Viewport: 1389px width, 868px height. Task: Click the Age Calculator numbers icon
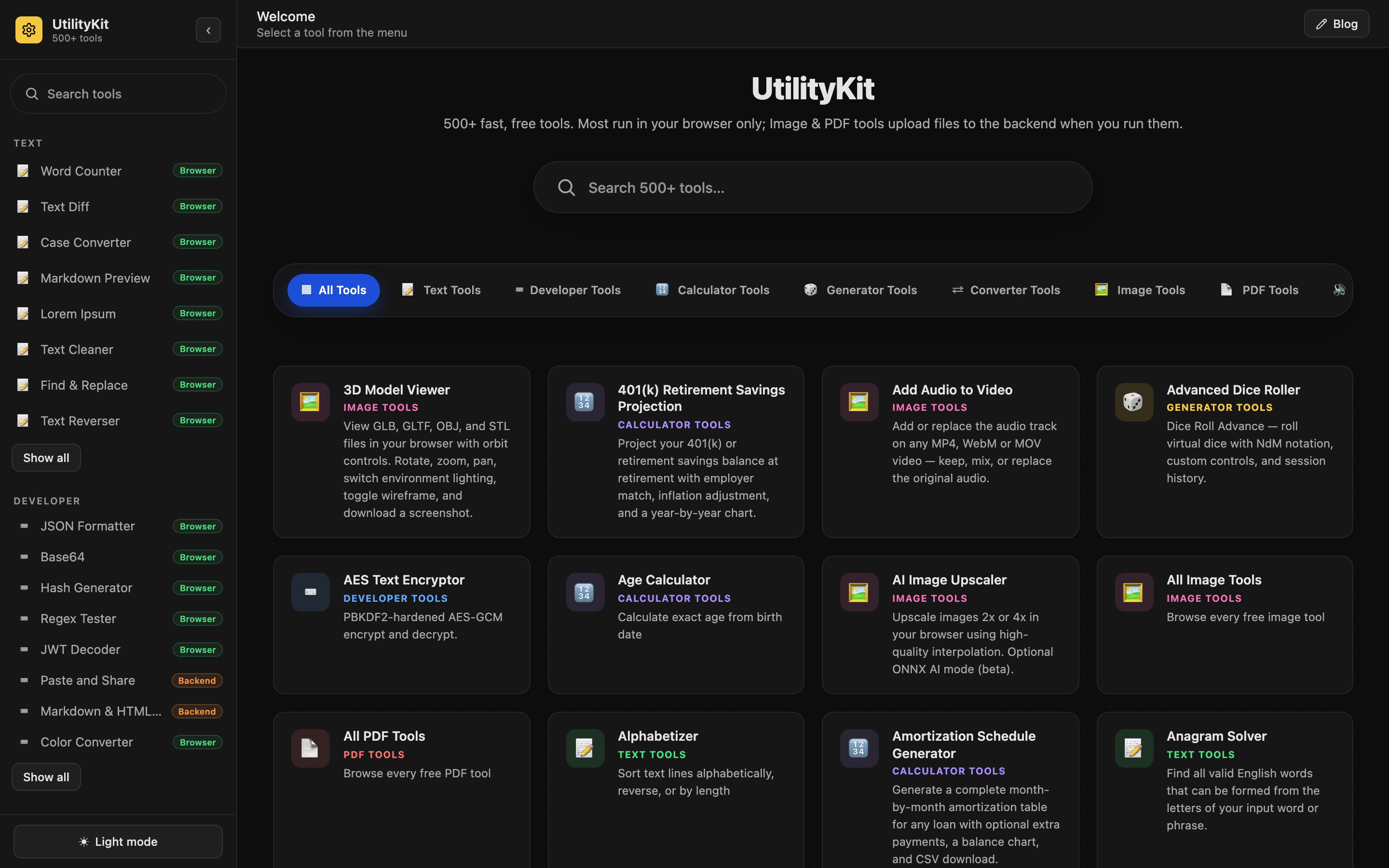(x=585, y=592)
